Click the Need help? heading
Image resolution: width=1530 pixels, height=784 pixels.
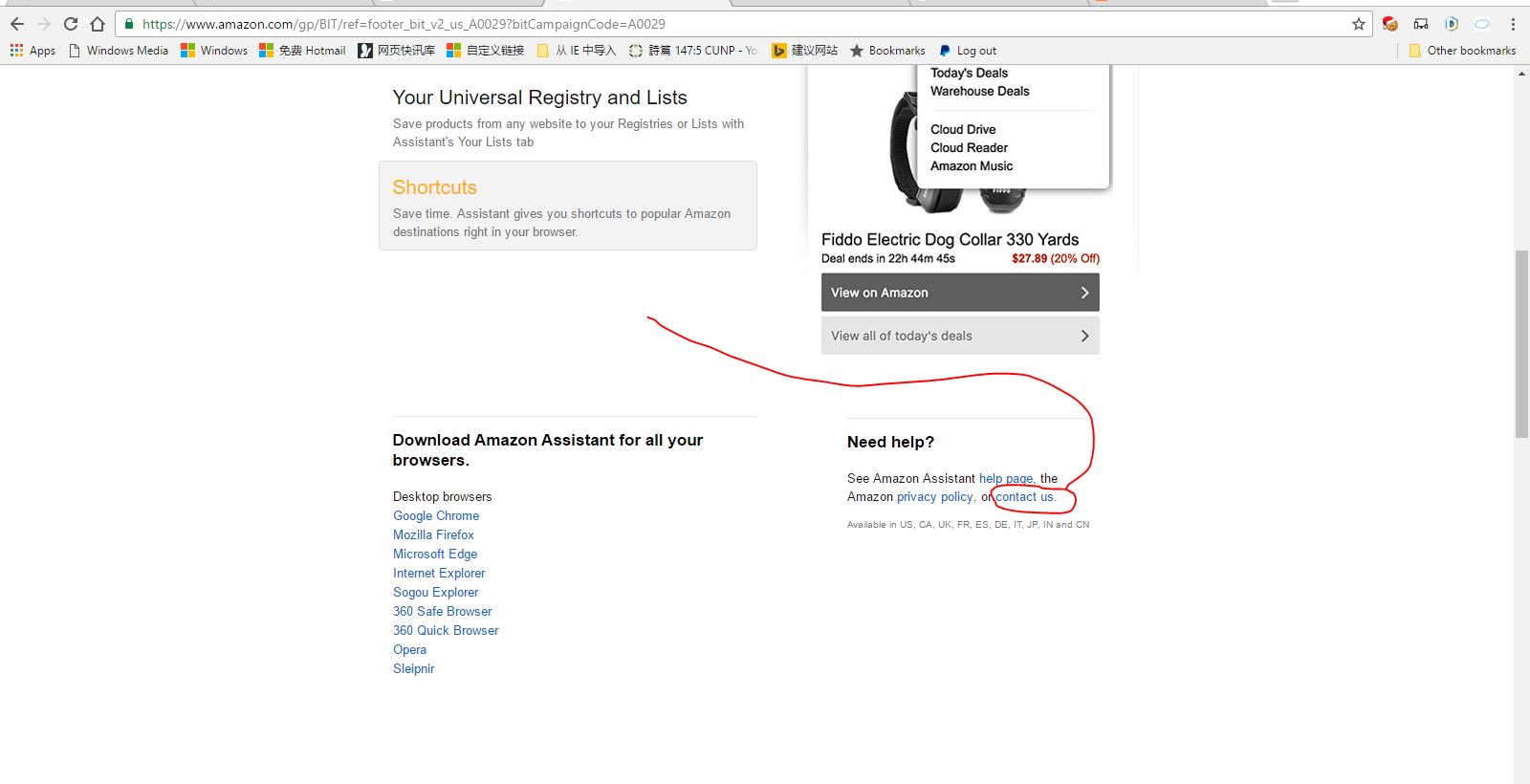point(890,442)
